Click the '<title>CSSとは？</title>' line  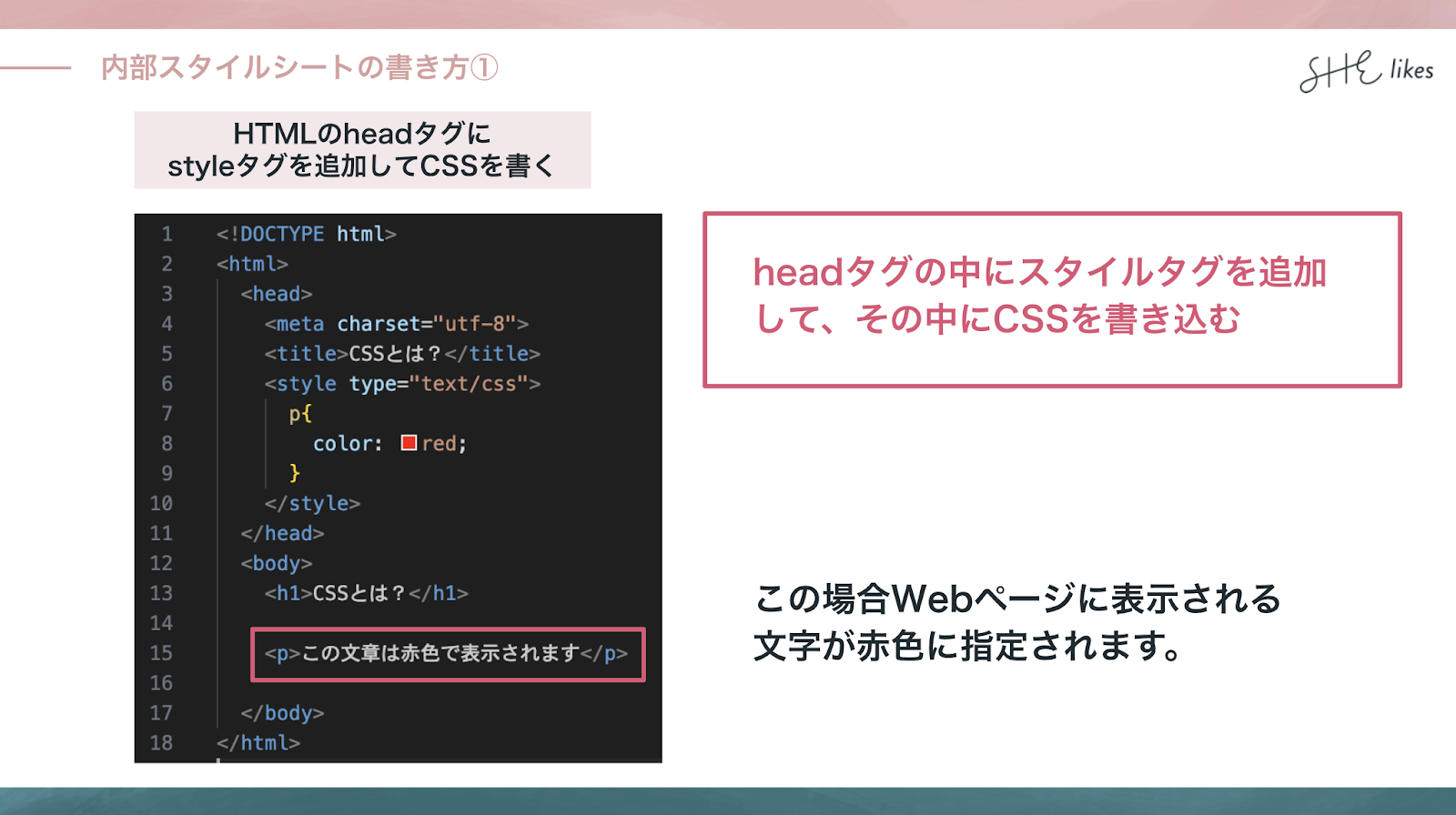(x=402, y=354)
